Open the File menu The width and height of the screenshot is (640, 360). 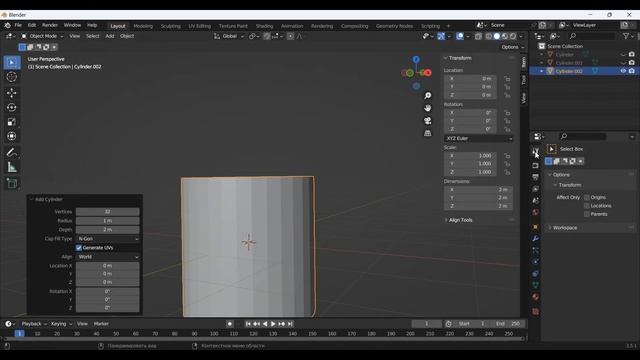18,25
